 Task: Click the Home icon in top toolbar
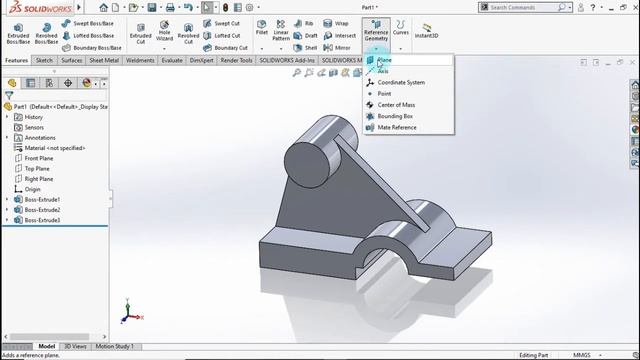coord(104,7)
